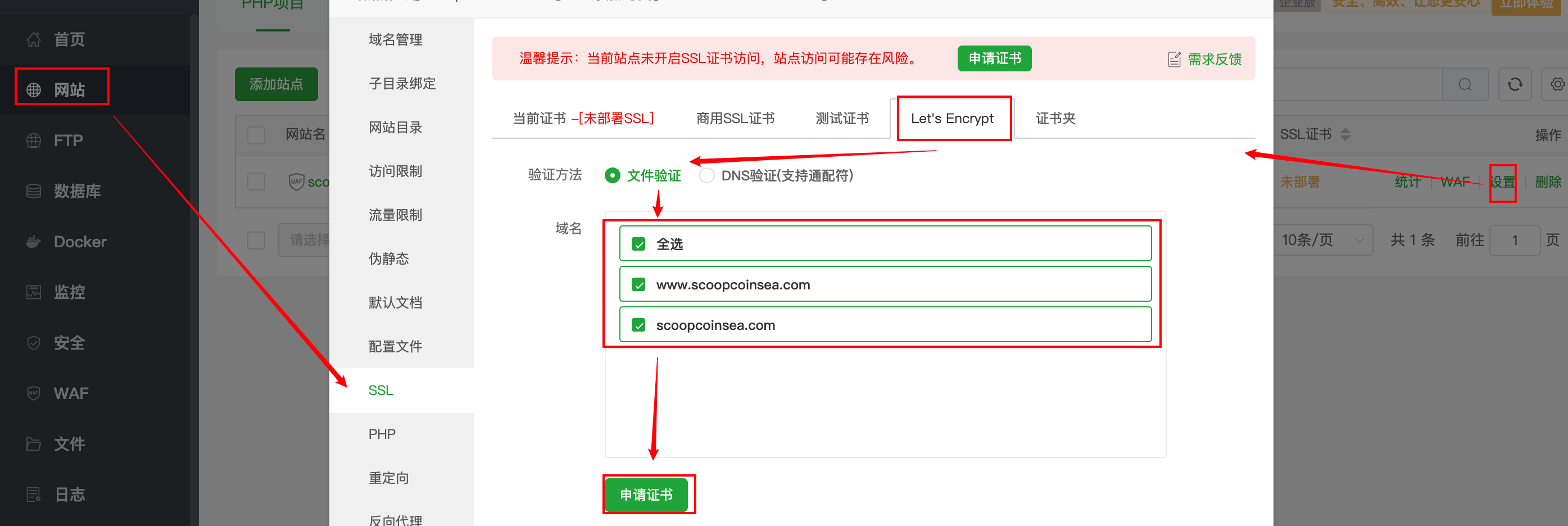Image resolution: width=1568 pixels, height=526 pixels.
Task: Uncheck www.scoopcoinsea.com domain checkbox
Action: pos(638,284)
